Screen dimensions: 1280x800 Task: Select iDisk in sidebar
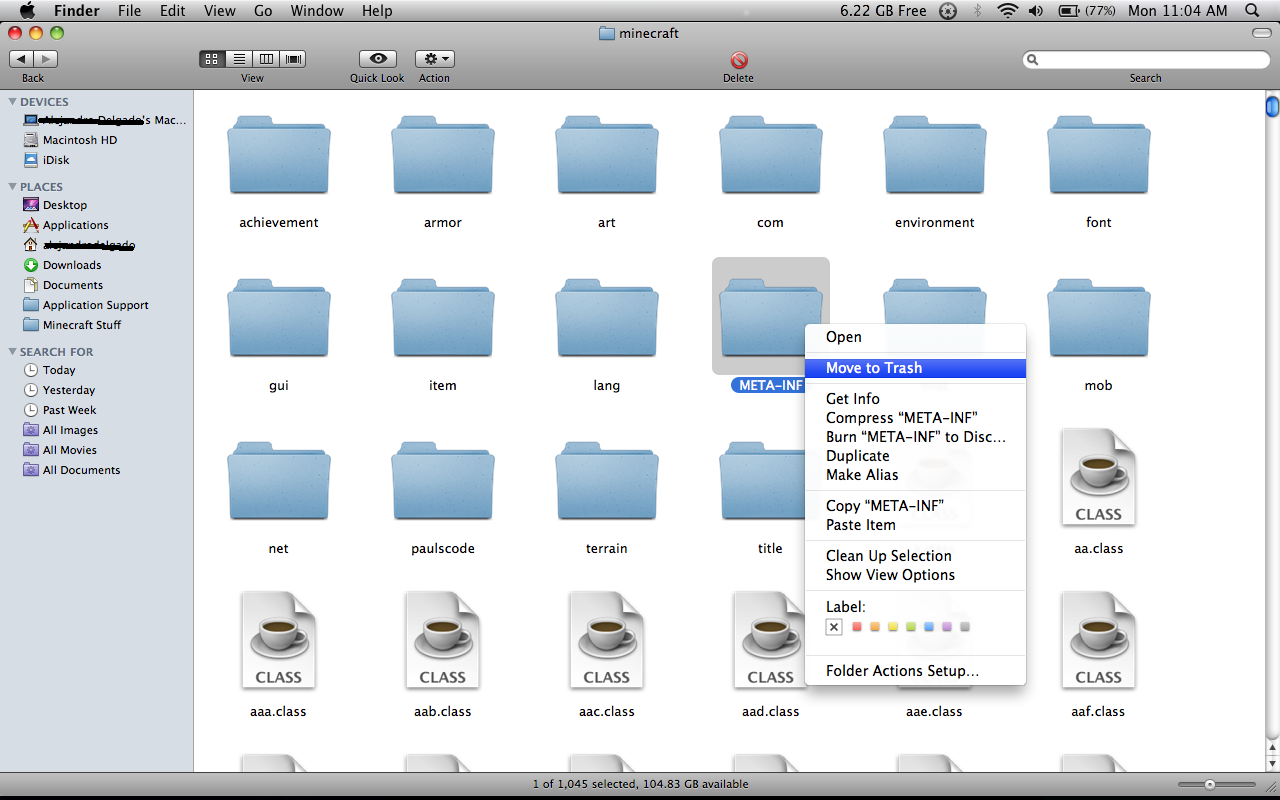pyautogui.click(x=55, y=160)
